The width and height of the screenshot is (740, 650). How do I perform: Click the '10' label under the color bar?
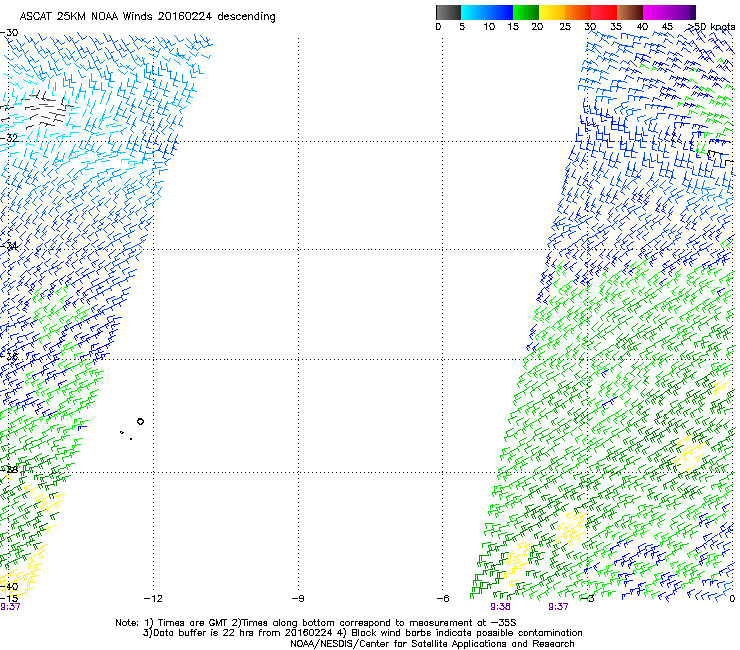point(489,27)
